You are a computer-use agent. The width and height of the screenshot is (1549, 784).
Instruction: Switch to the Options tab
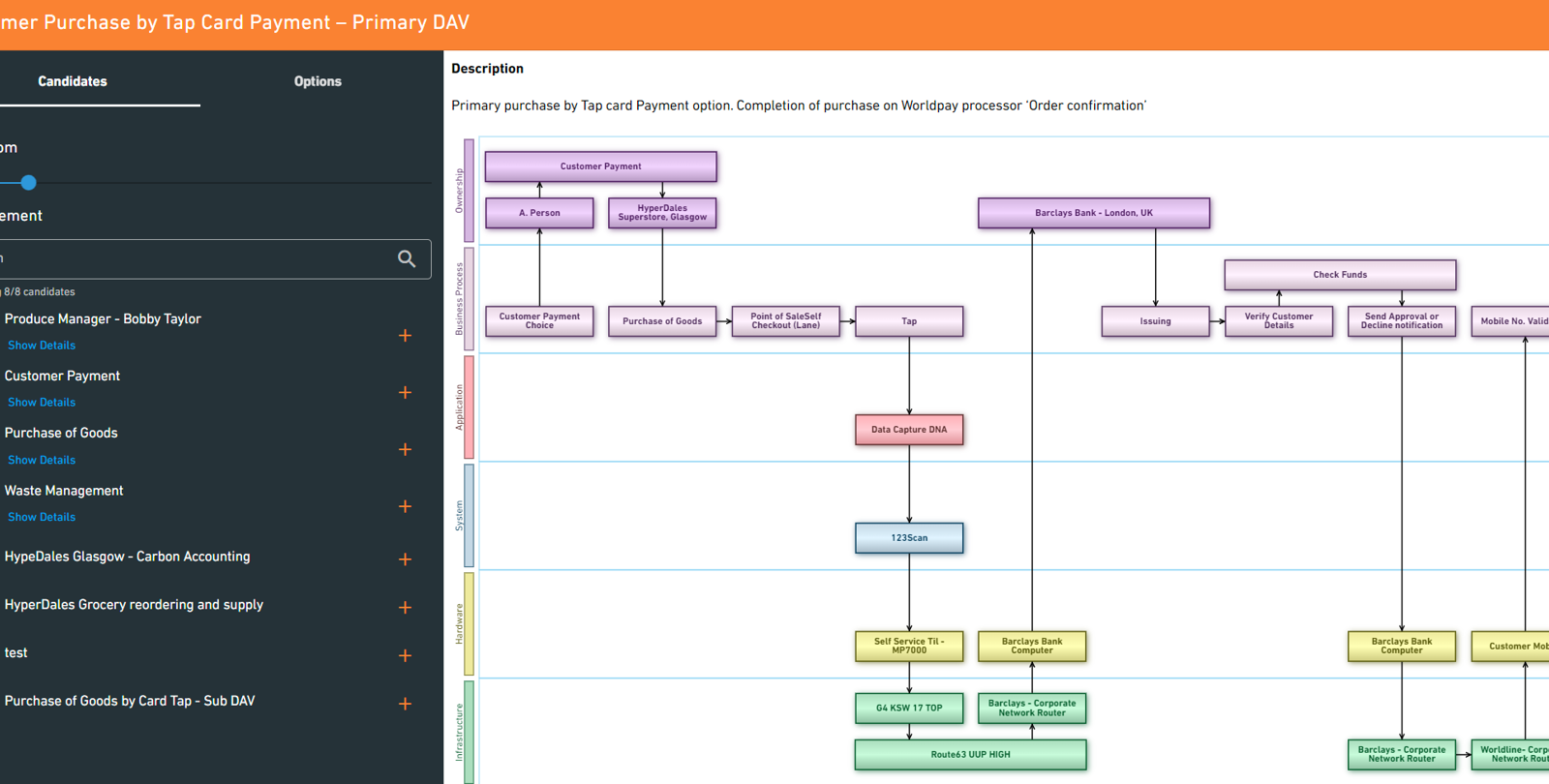(x=318, y=81)
